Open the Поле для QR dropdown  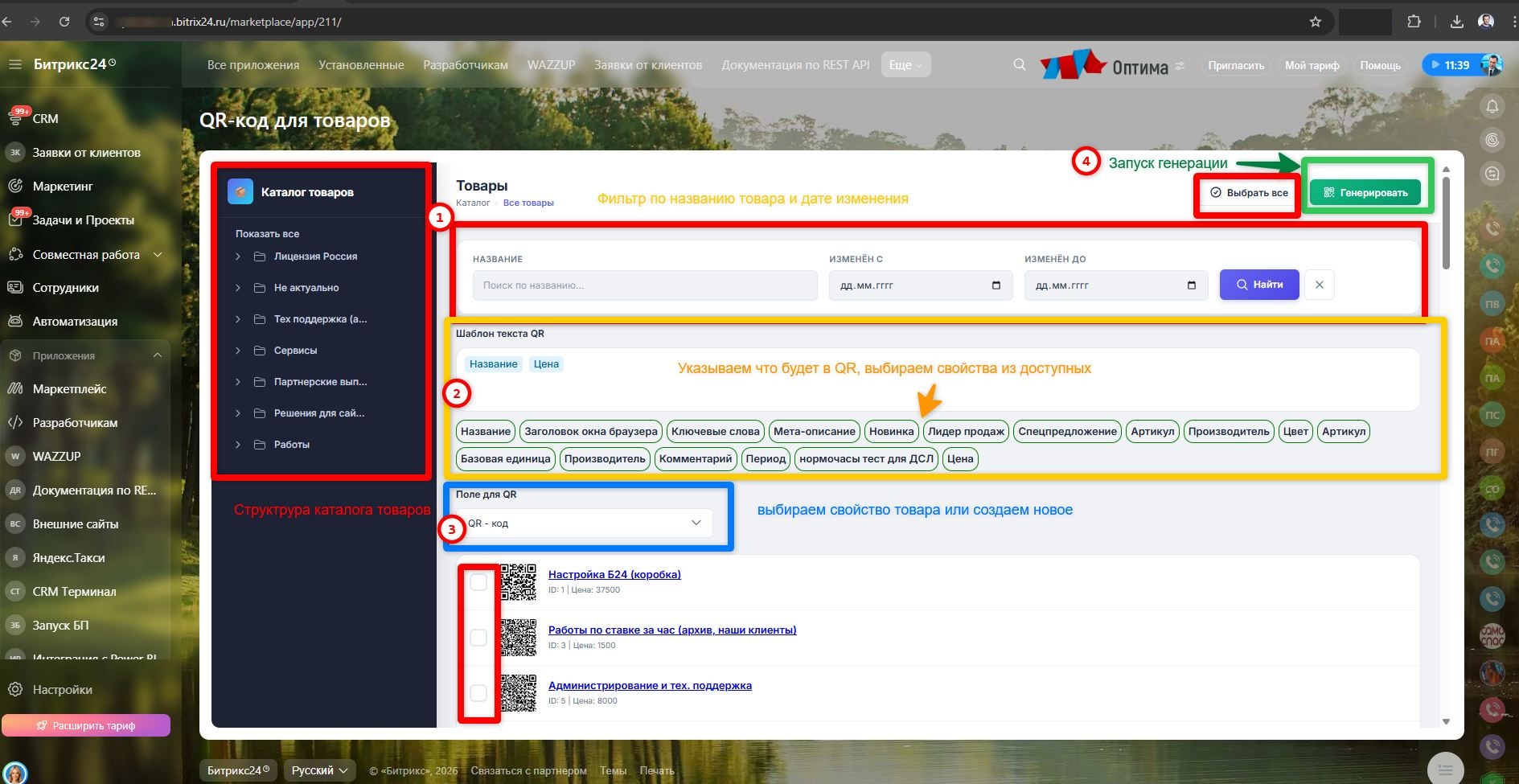click(585, 523)
